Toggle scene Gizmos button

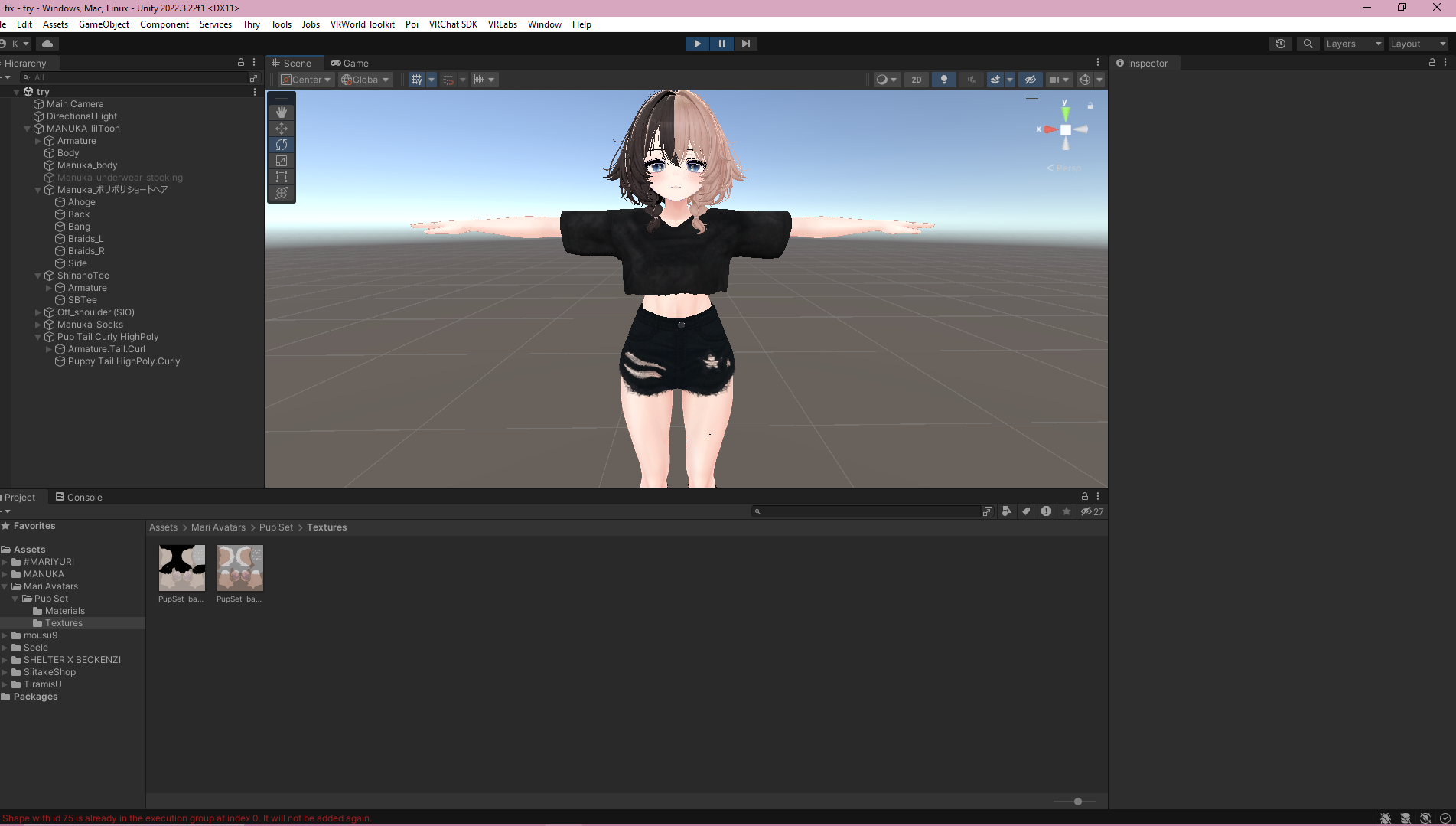pyautogui.click(x=1084, y=80)
